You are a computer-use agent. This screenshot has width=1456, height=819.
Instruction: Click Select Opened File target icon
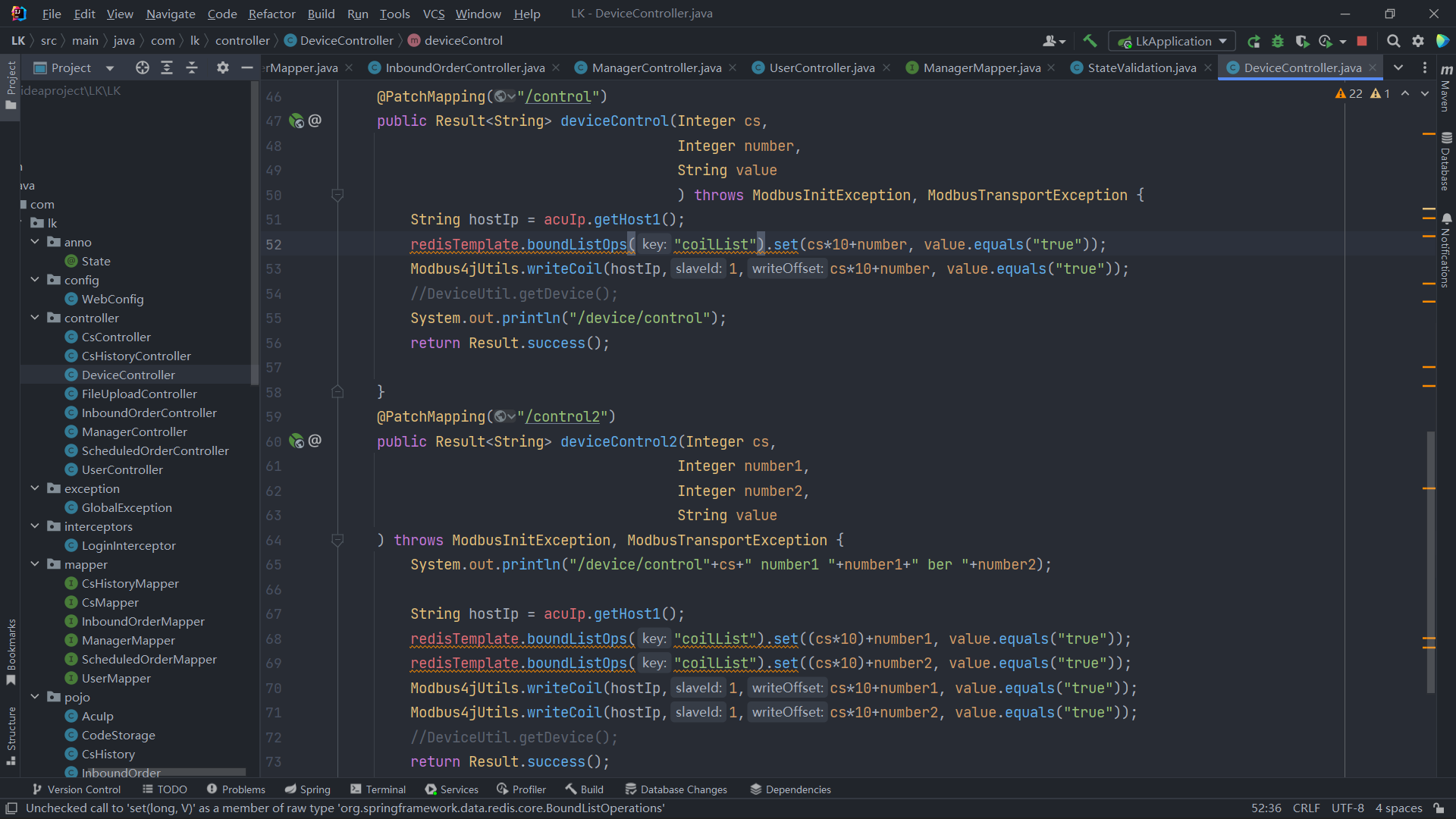[142, 67]
